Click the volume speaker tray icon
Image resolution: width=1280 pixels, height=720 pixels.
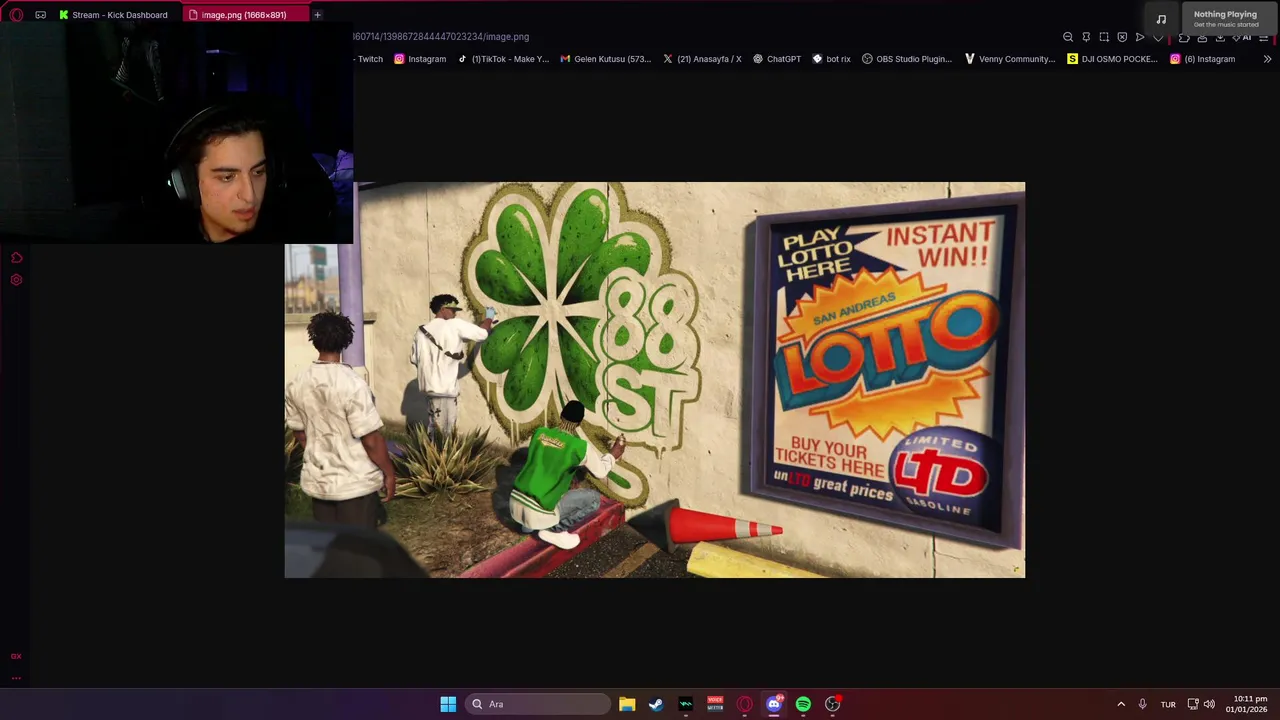[1209, 704]
